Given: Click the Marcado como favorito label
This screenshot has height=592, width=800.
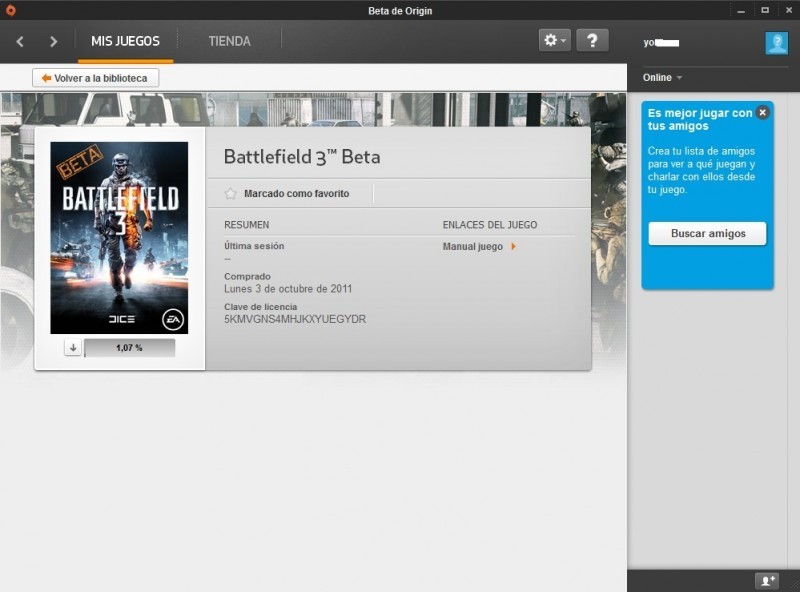Looking at the screenshot, I should point(296,193).
